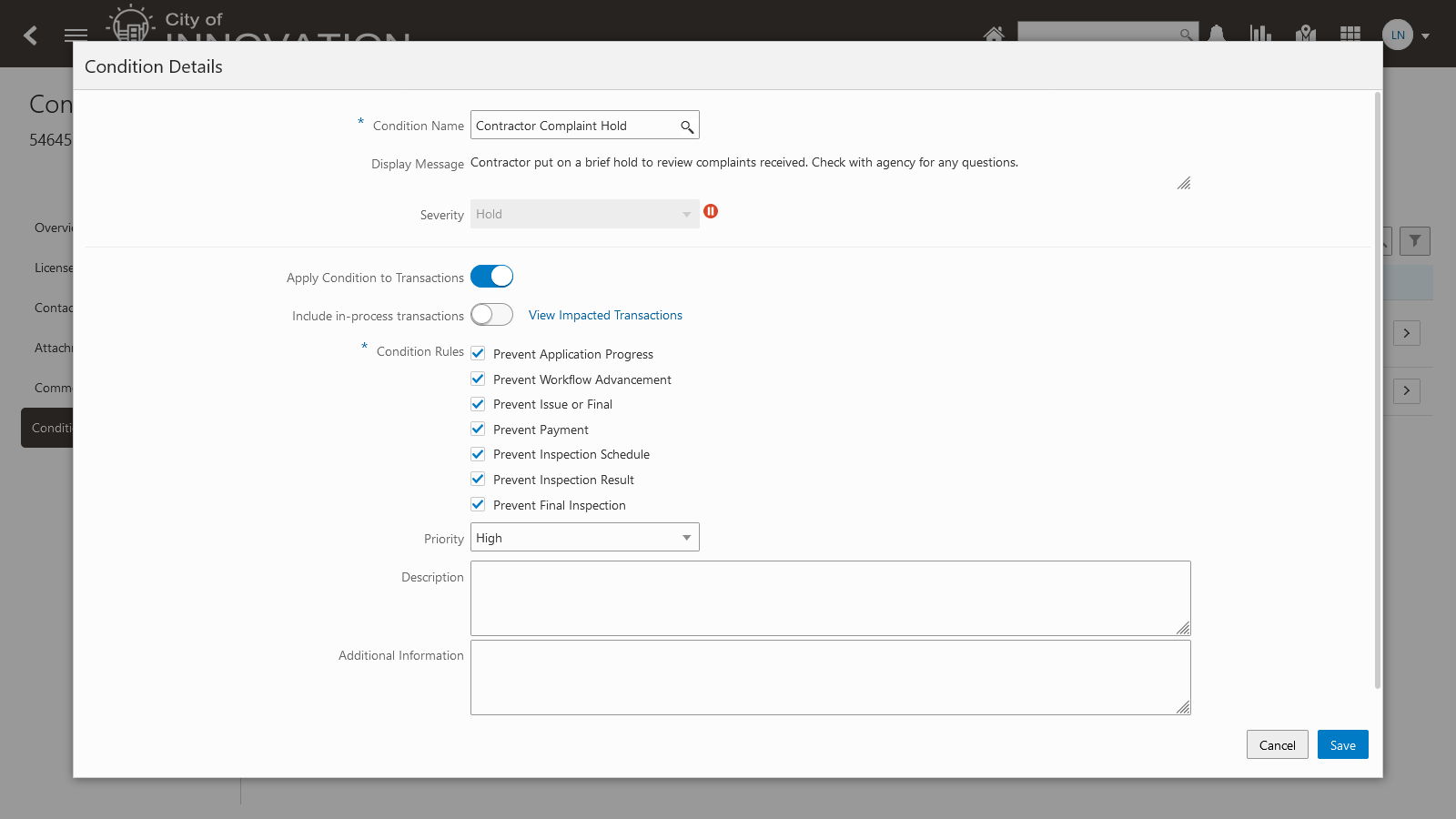The image size is (1456, 819).
Task: Click into the Description text area
Action: [x=830, y=598]
